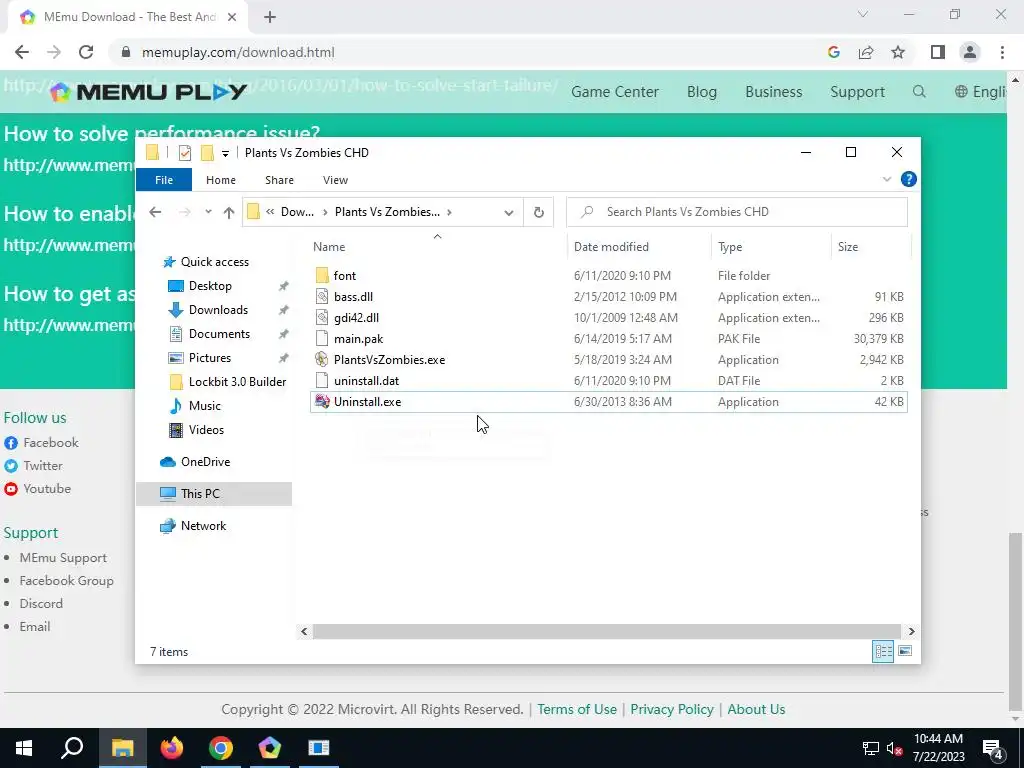The height and width of the screenshot is (768, 1024).
Task: Click the Properties icon in Explorer quick access toolbar
Action: coord(185,153)
